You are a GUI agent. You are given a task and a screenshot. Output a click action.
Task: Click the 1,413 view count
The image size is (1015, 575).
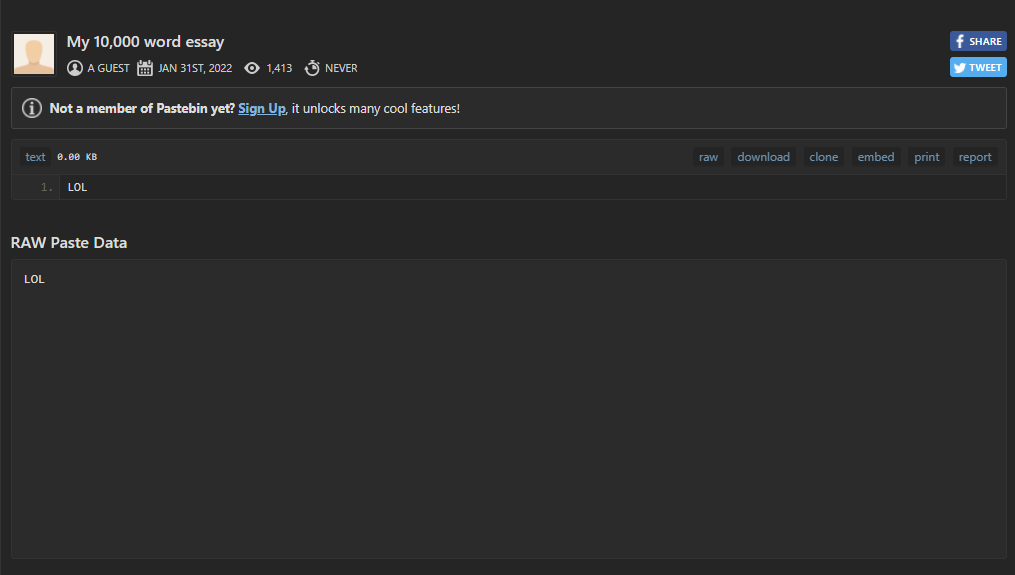pos(279,68)
